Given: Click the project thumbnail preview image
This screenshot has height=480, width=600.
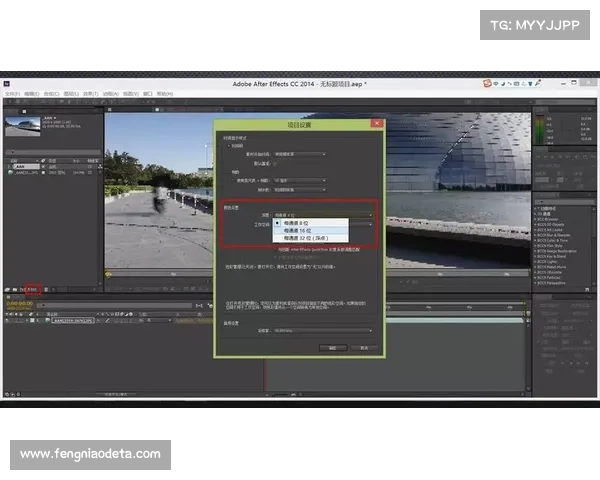Looking at the screenshot, I should (20, 127).
